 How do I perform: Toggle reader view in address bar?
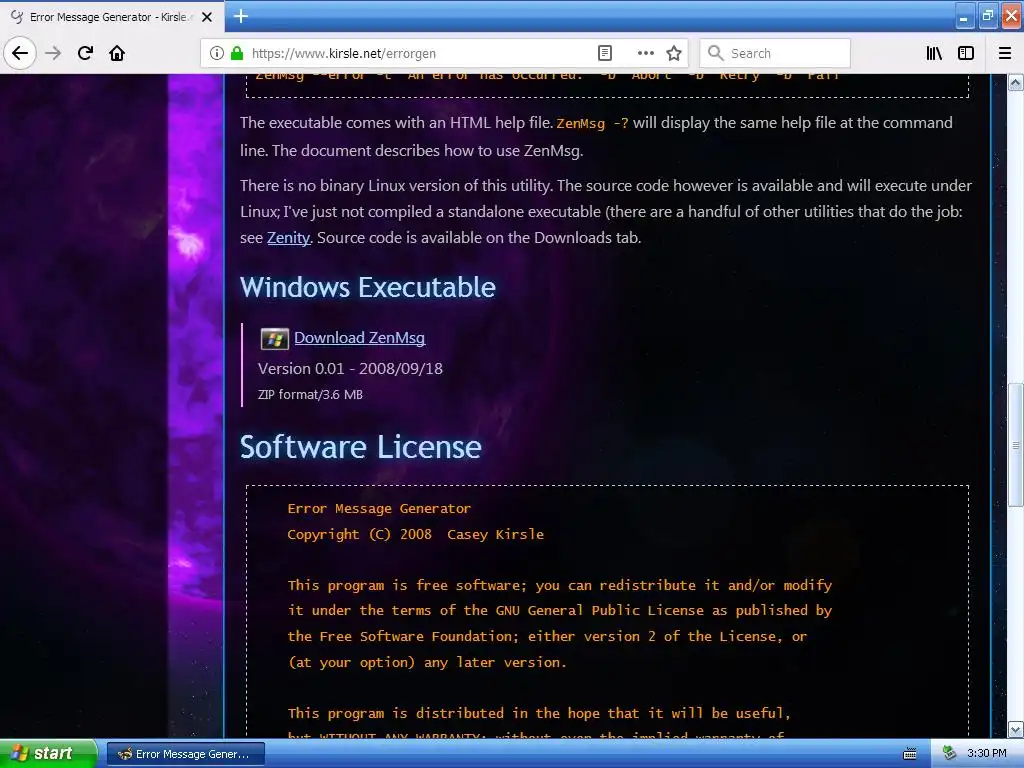pos(605,53)
